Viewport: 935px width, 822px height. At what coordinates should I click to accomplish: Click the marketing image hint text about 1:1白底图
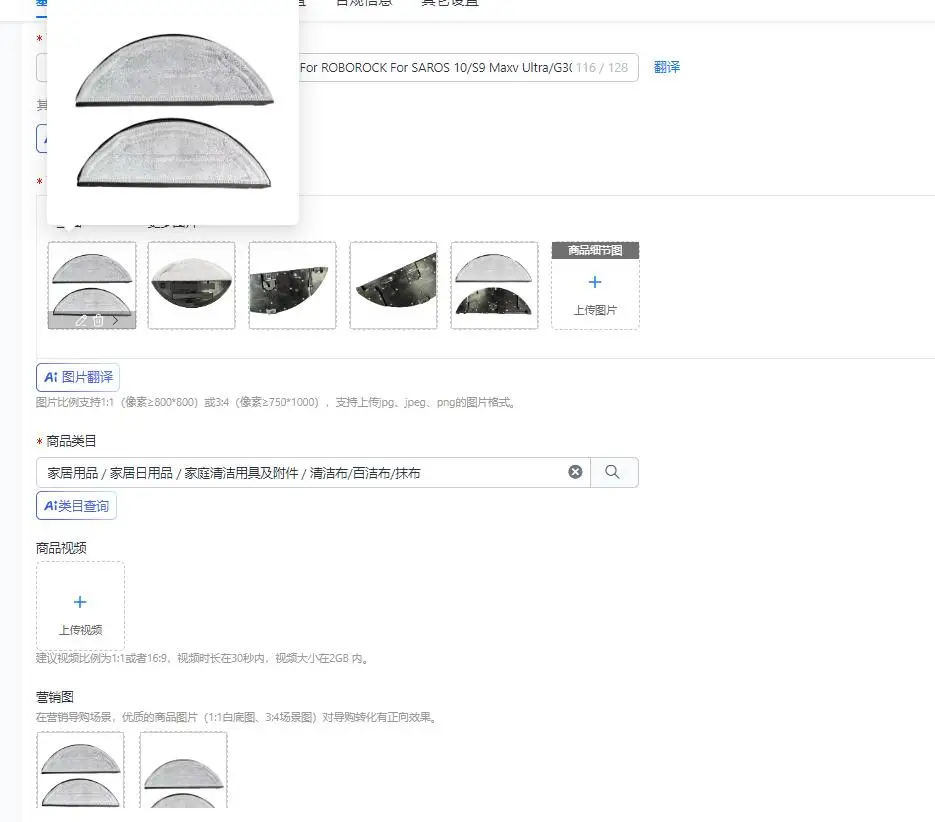[x=237, y=717]
